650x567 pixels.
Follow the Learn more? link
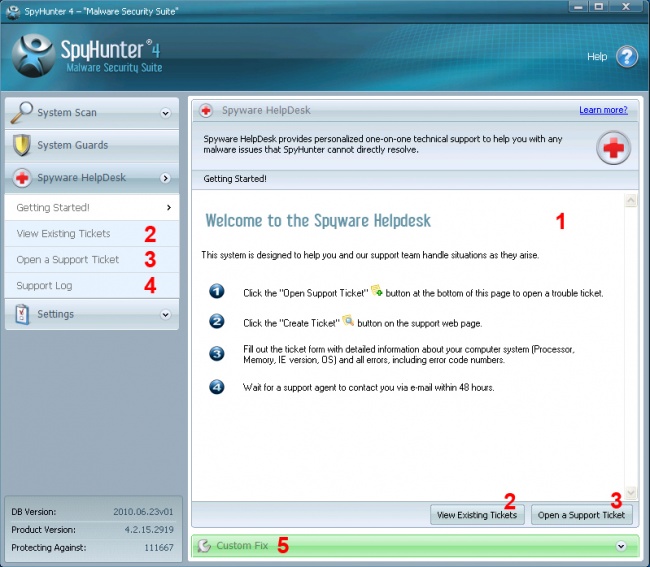click(x=603, y=110)
